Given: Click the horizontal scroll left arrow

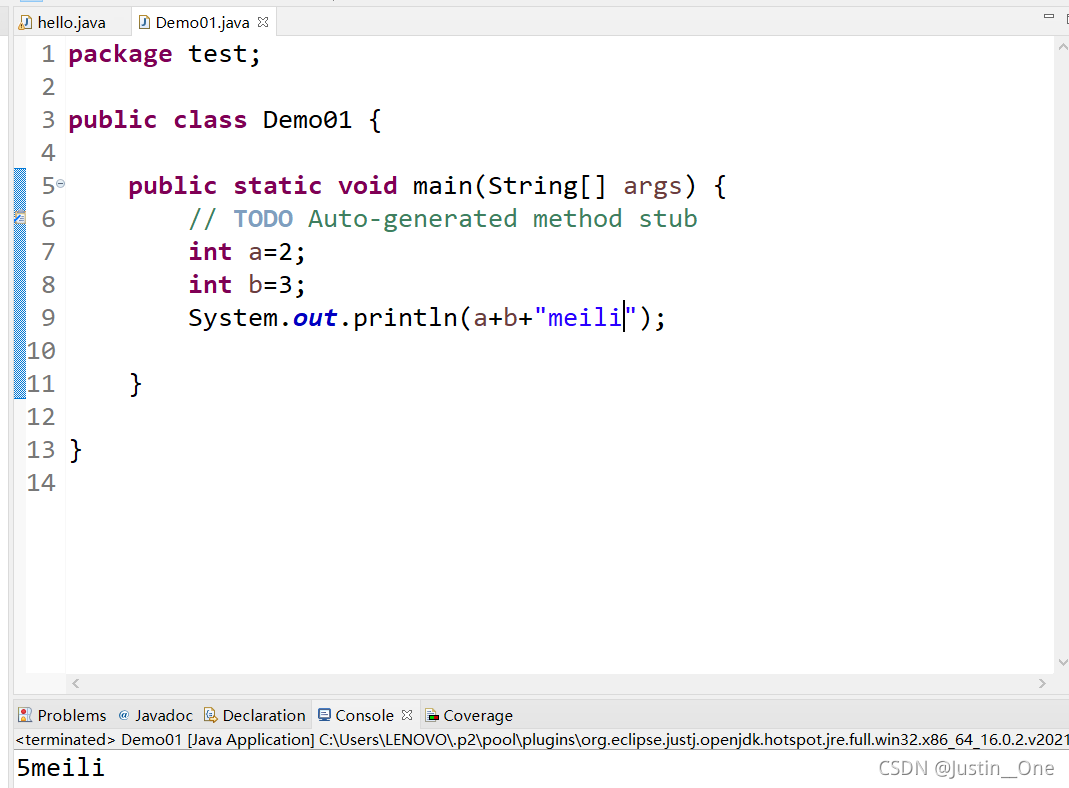Looking at the screenshot, I should point(76,683).
